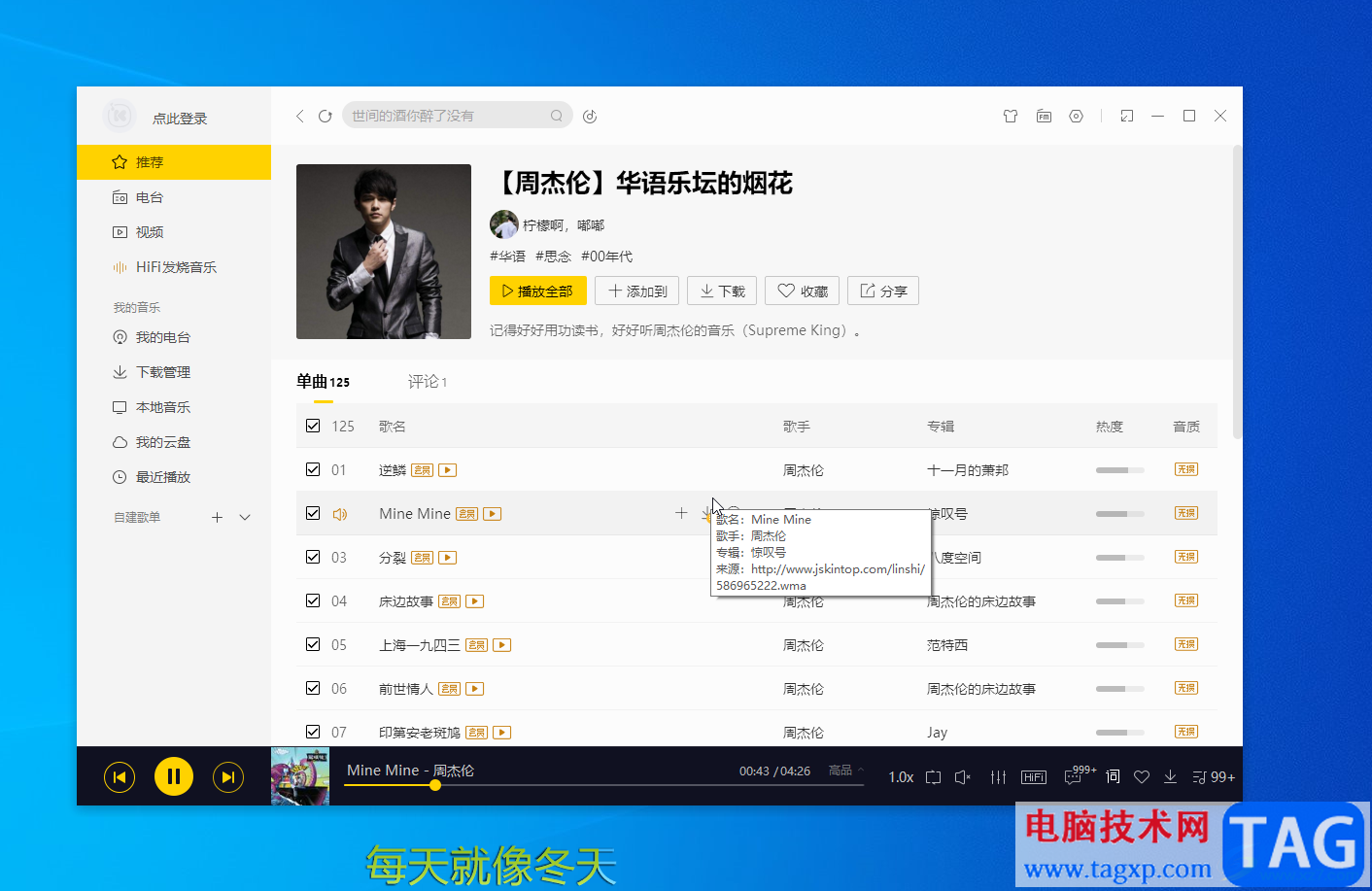Click the 下载 playlist button
The height and width of the screenshot is (891, 1372).
click(x=722, y=291)
